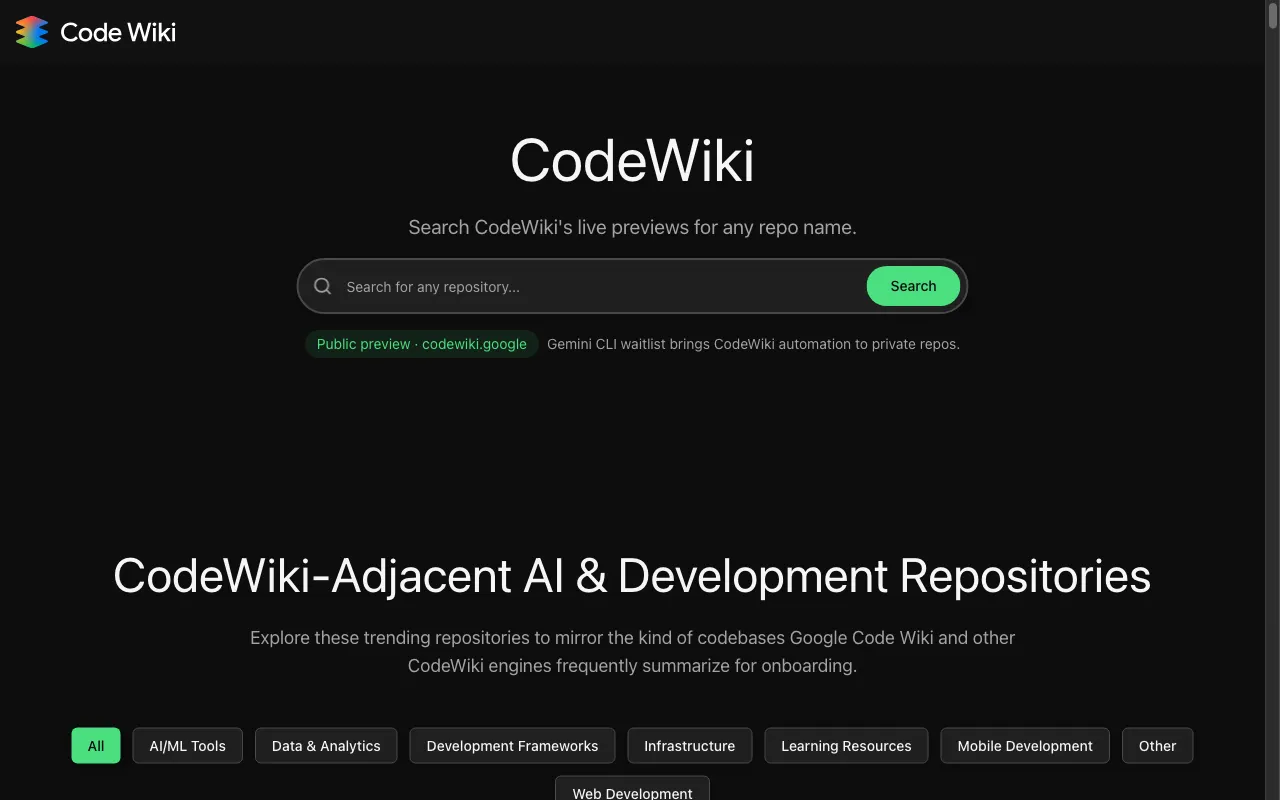Click the green Search button
The width and height of the screenshot is (1280, 800).
[913, 286]
